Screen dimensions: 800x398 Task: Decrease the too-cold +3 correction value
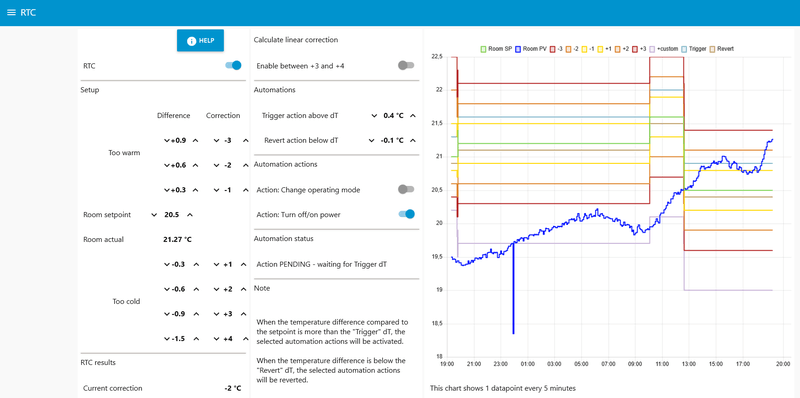[x=217, y=314]
